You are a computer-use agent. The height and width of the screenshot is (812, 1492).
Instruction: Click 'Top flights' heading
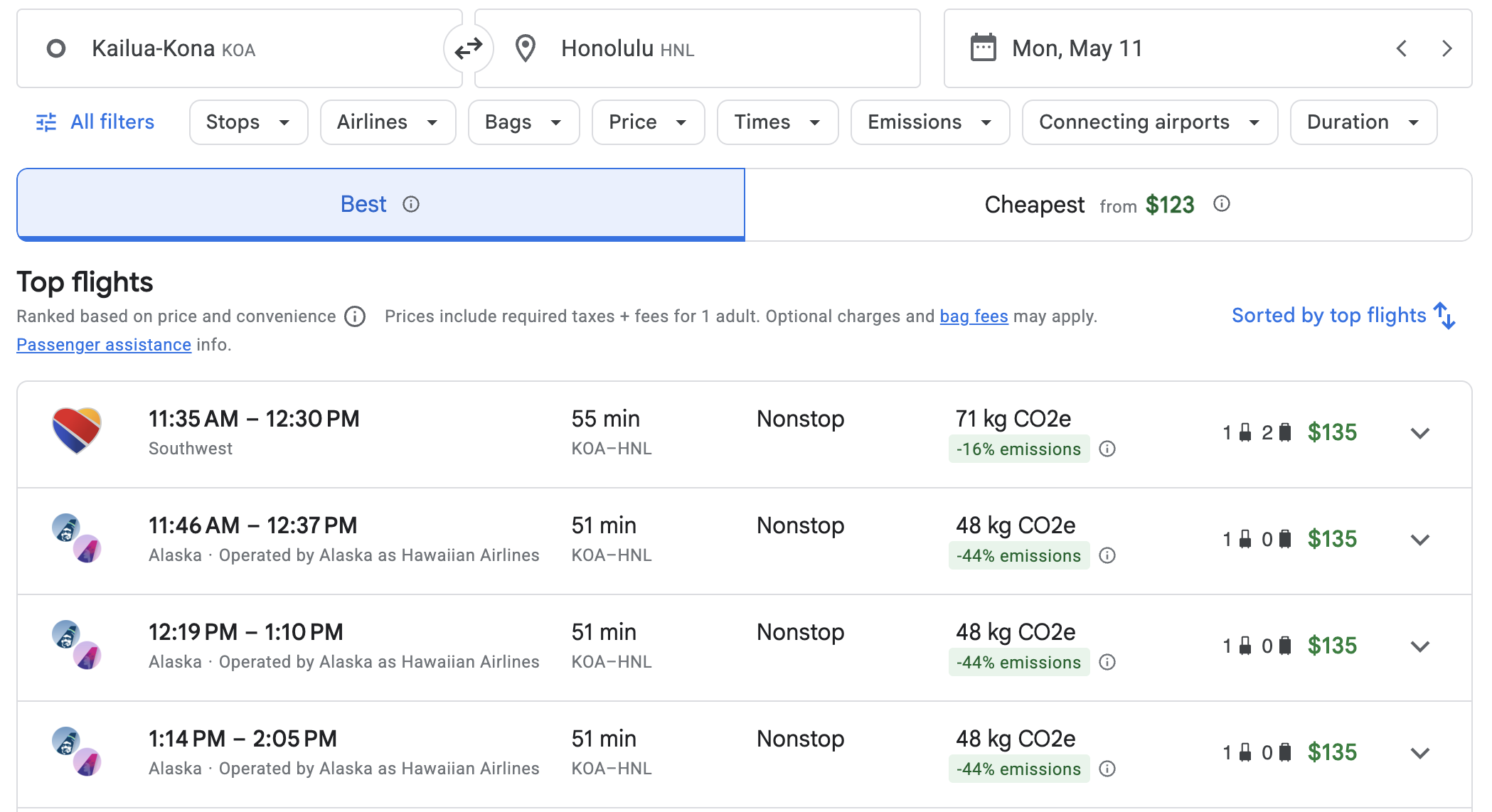85,282
